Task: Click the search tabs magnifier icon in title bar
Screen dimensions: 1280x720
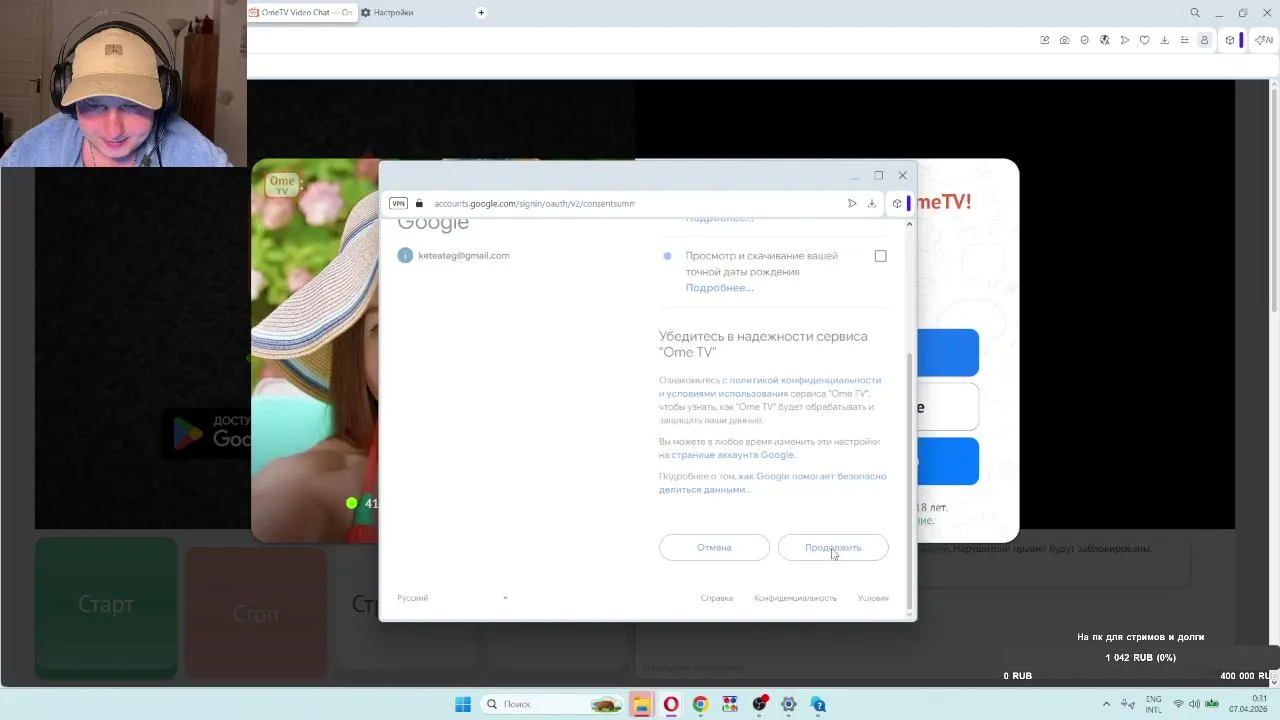Action: [1195, 13]
